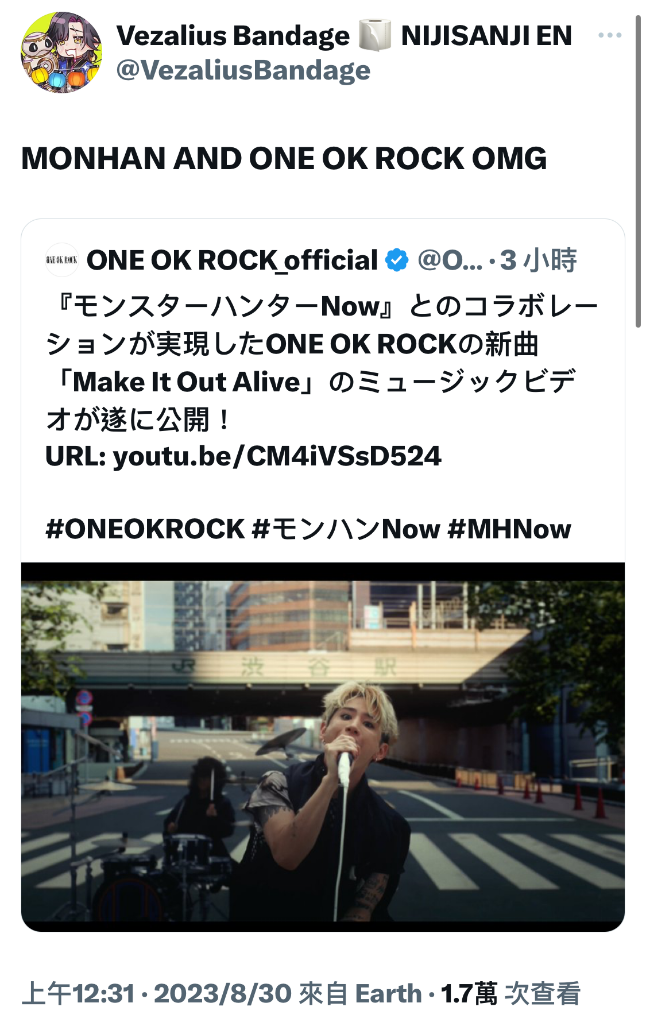Screen dimensions: 646x1024
Task: Click ONE OK ROCK_official small avatar logo
Action: pyautogui.click(x=62, y=260)
